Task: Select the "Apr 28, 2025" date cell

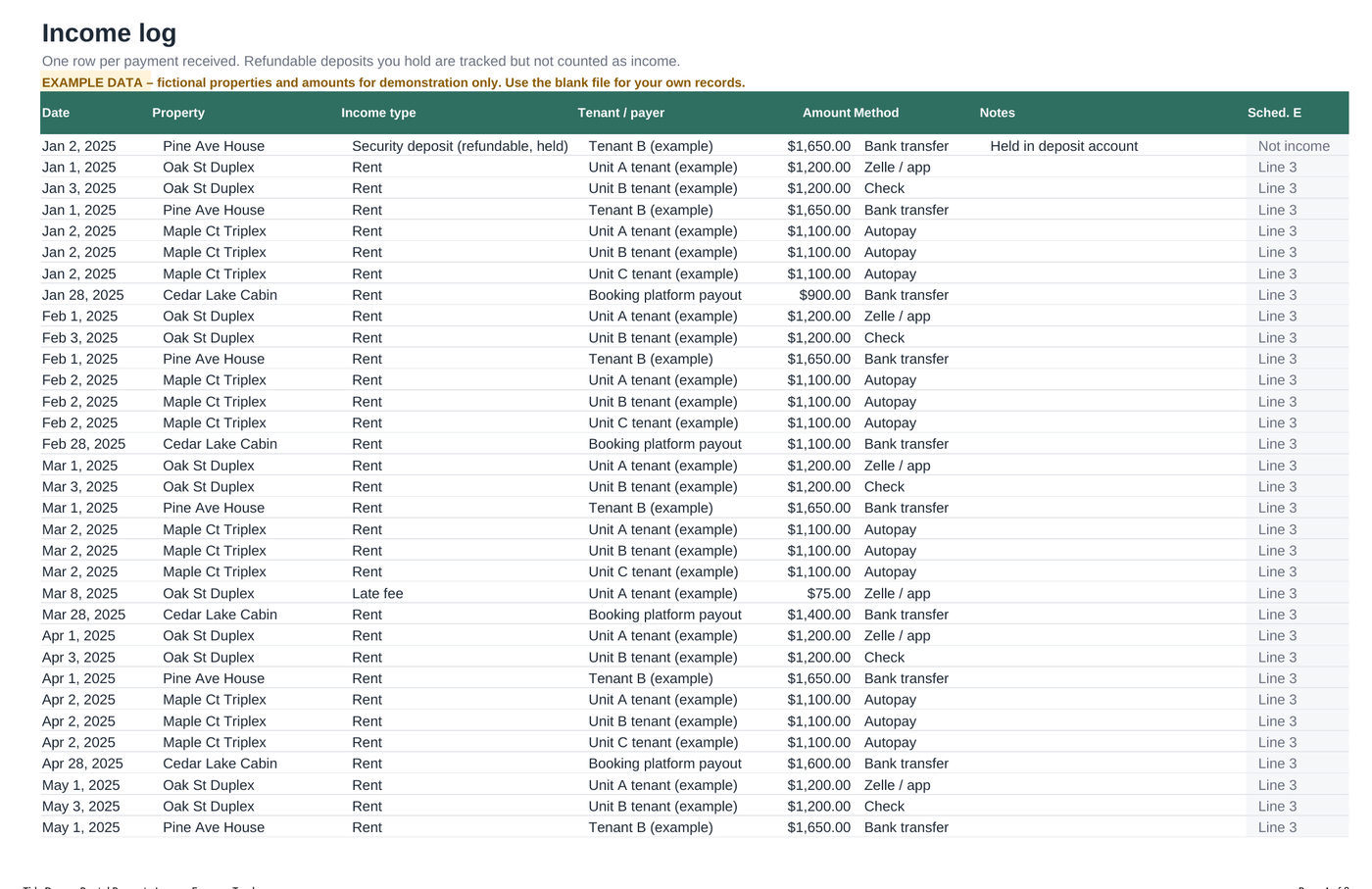Action: tap(82, 764)
